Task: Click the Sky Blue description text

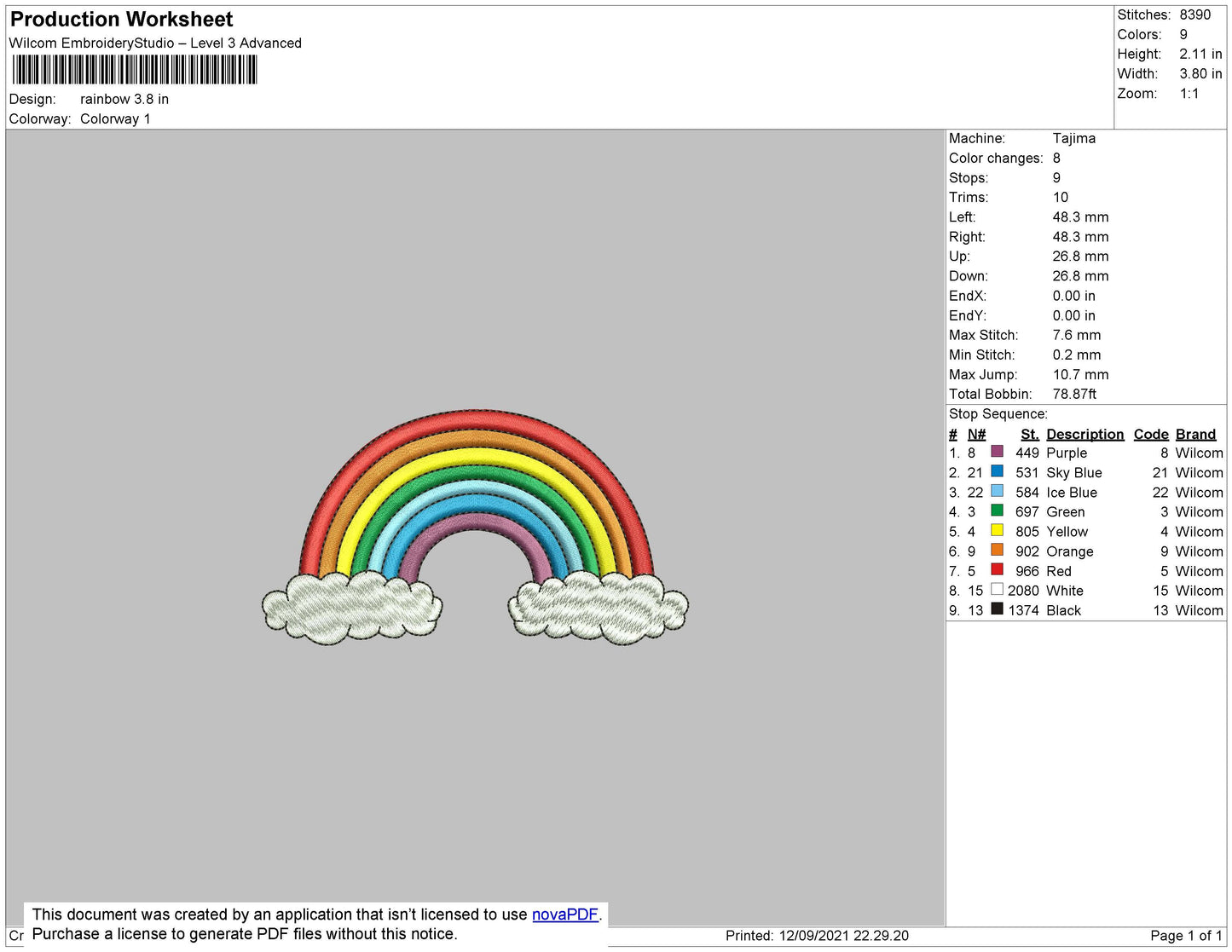Action: click(x=1074, y=472)
